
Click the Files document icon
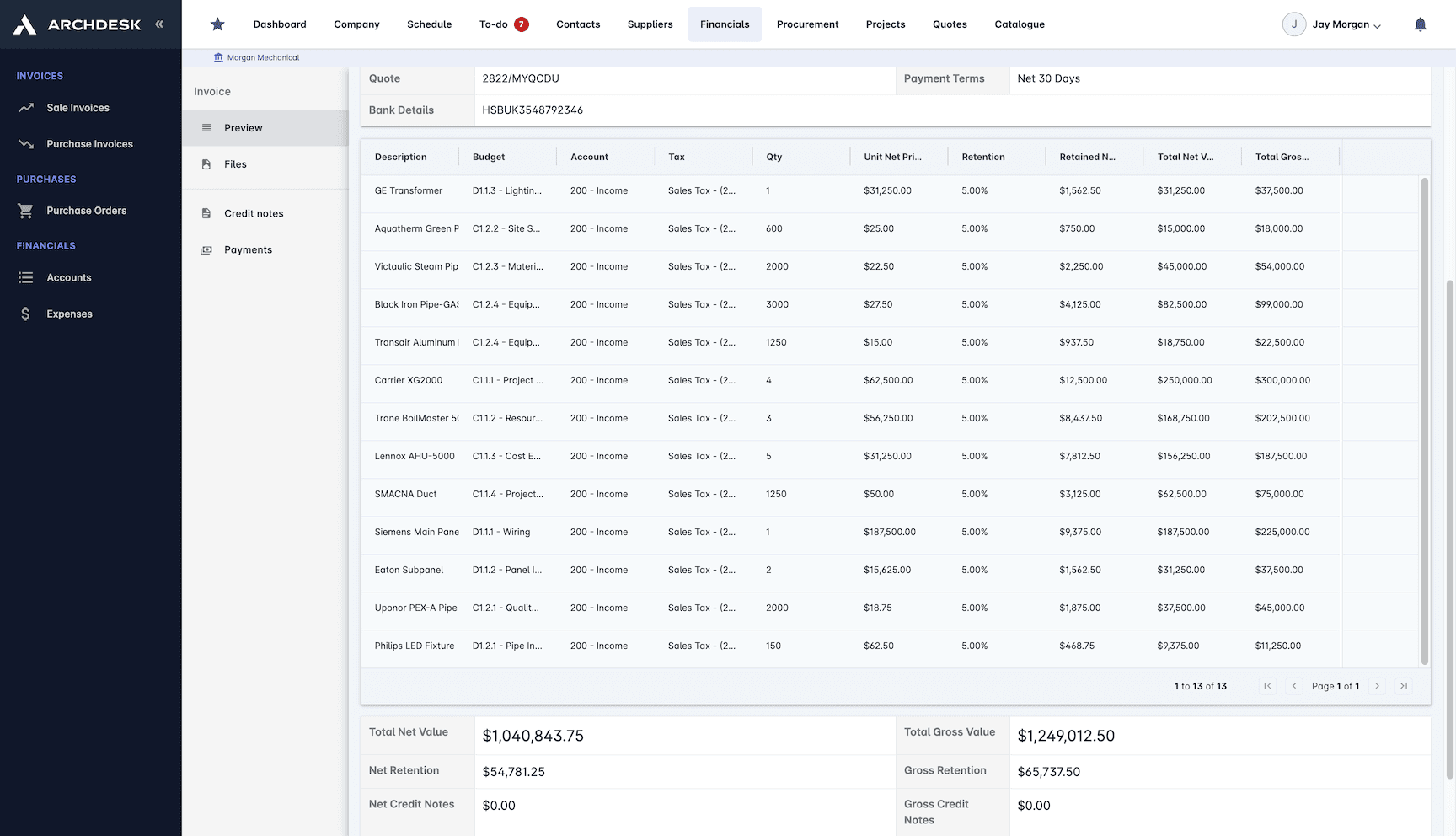(206, 163)
